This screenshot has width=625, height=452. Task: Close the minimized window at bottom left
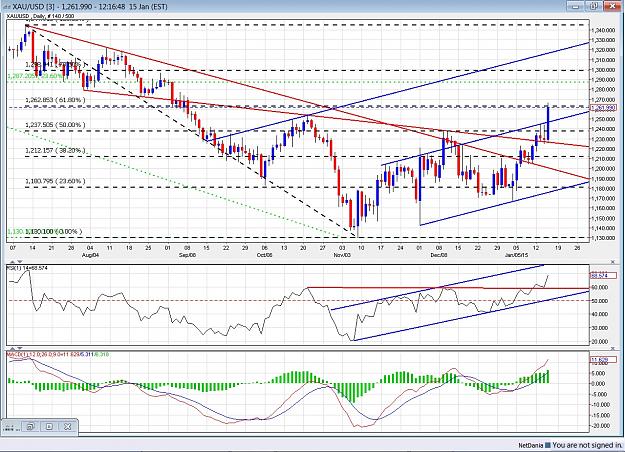tap(67, 426)
